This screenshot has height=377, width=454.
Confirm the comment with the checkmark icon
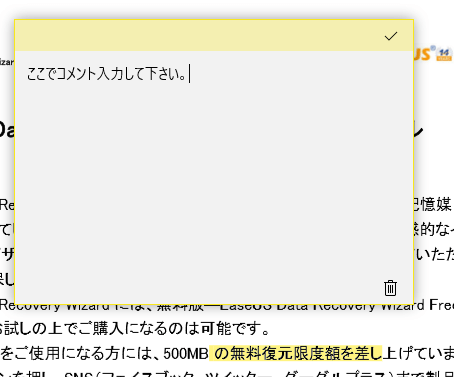coord(391,36)
